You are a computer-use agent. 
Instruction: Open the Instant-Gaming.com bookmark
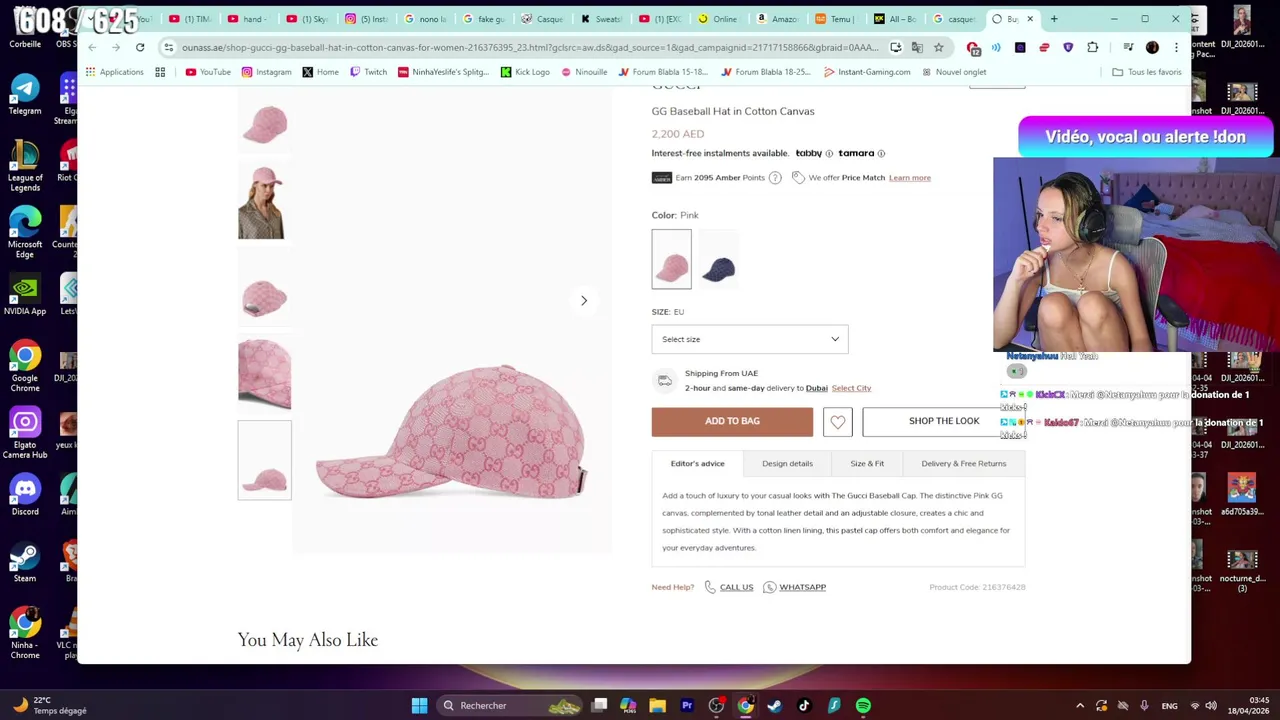click(x=867, y=72)
